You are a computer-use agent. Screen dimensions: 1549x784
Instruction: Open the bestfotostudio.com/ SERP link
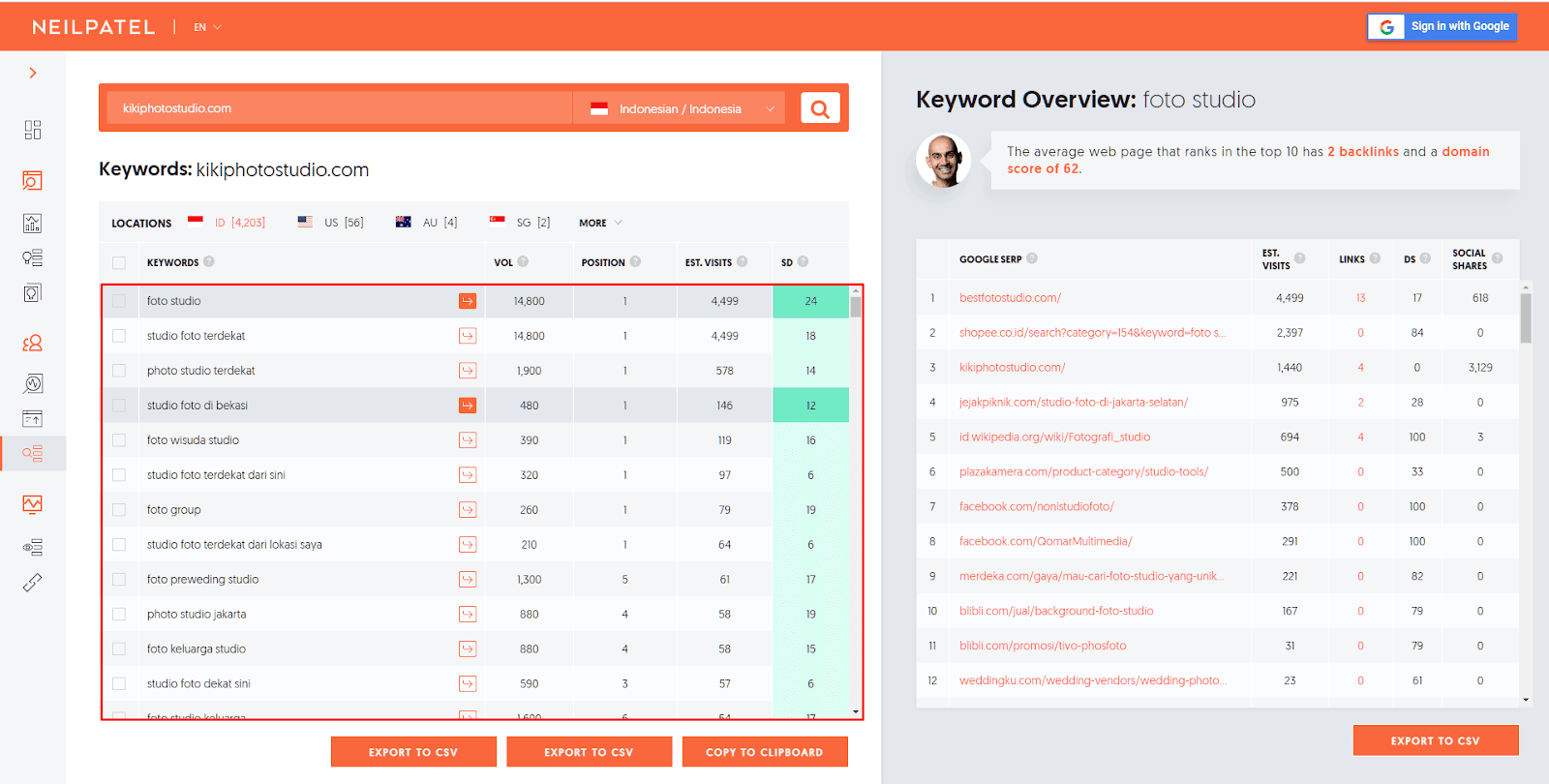pyautogui.click(x=1010, y=298)
